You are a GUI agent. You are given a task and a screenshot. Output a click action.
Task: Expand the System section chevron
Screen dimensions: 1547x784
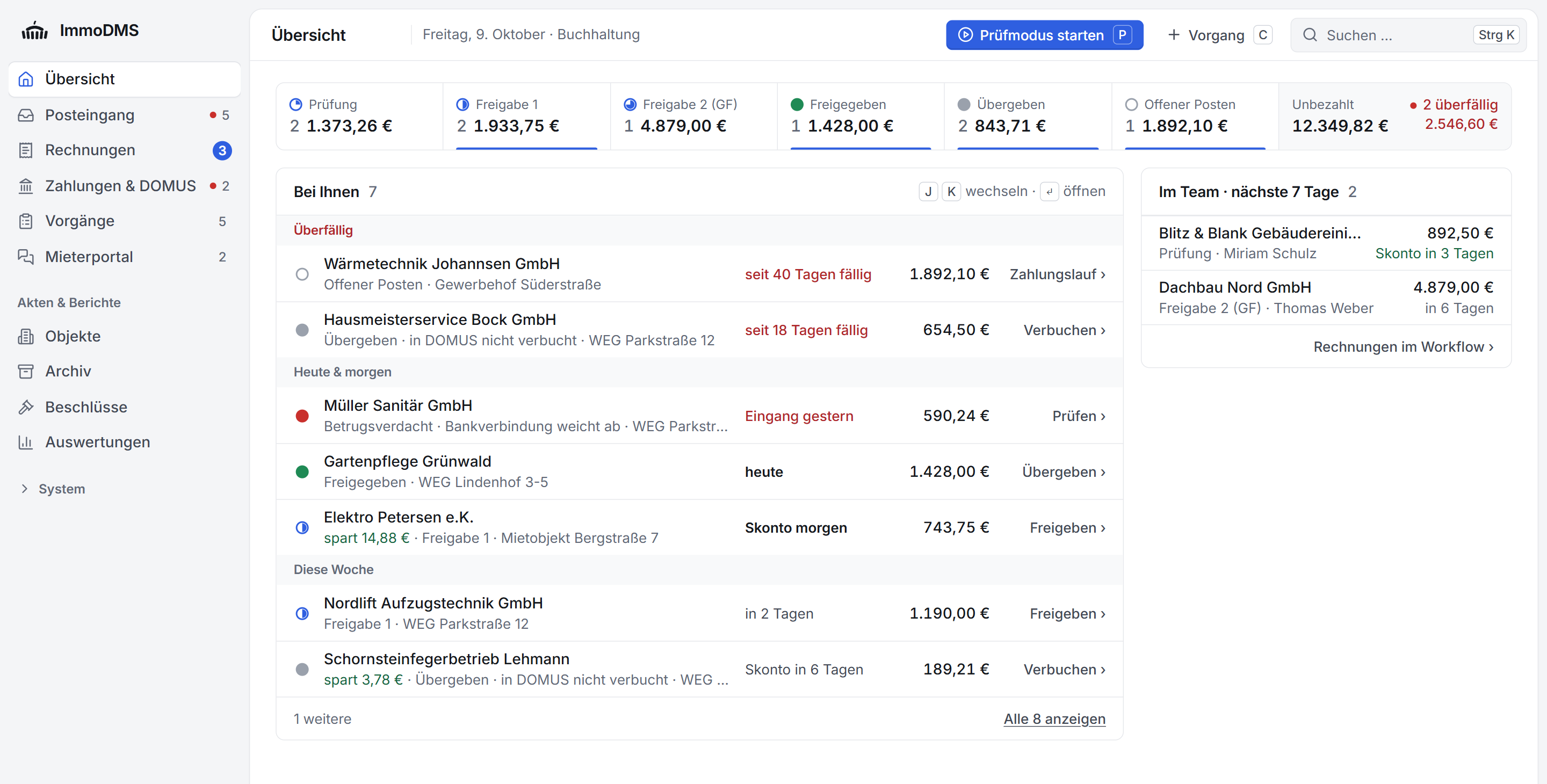tap(25, 489)
